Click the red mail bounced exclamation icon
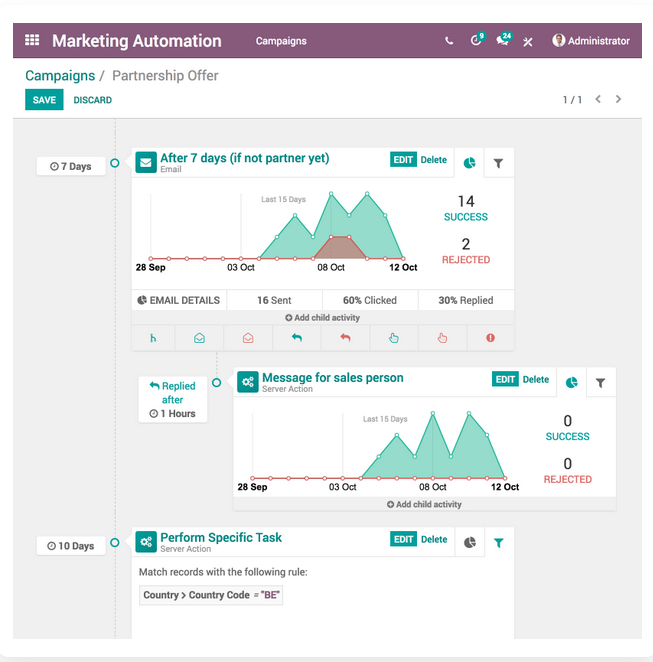 490,338
